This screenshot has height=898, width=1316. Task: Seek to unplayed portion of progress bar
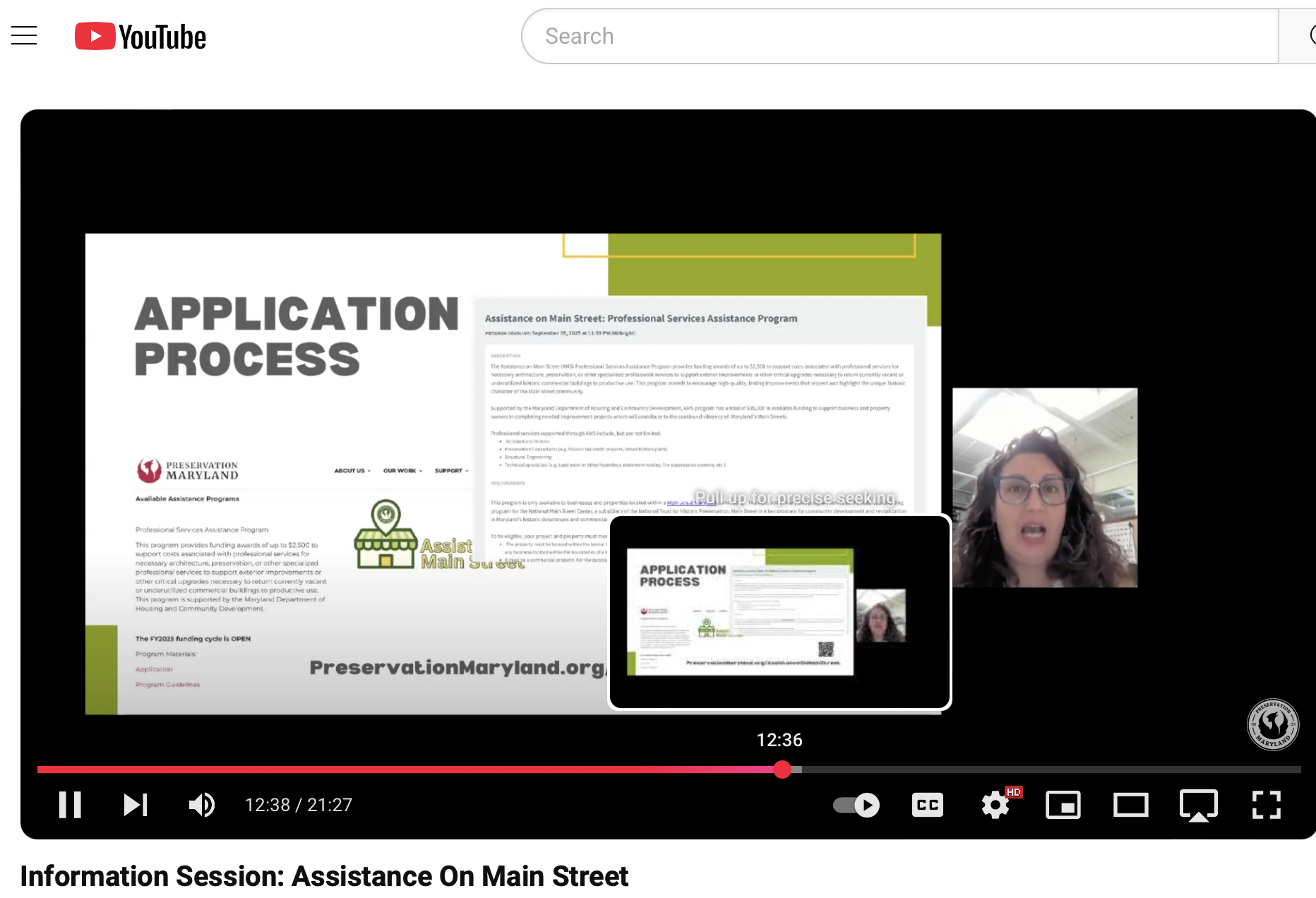tap(1052, 770)
